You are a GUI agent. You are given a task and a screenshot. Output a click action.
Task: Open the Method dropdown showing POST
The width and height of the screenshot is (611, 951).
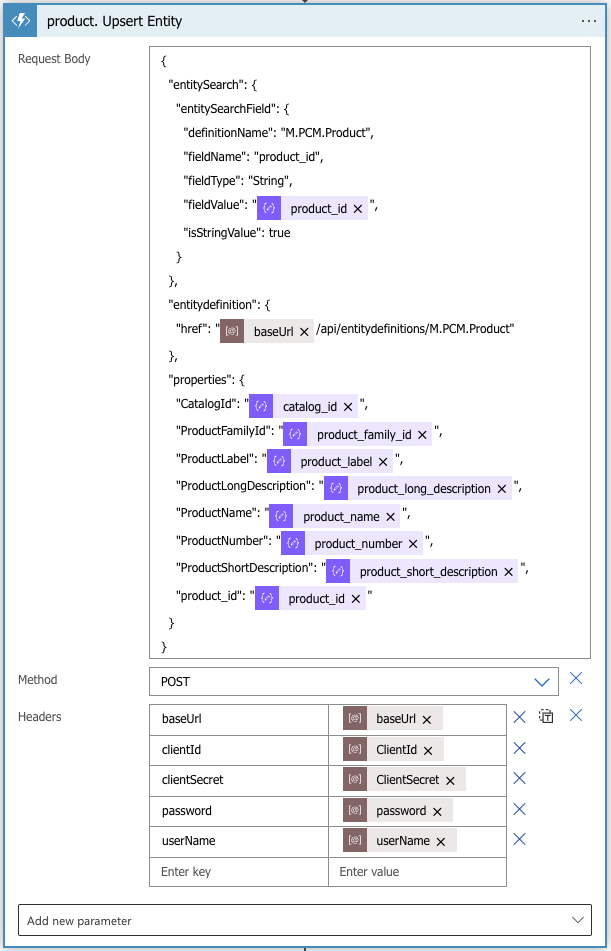pos(354,682)
